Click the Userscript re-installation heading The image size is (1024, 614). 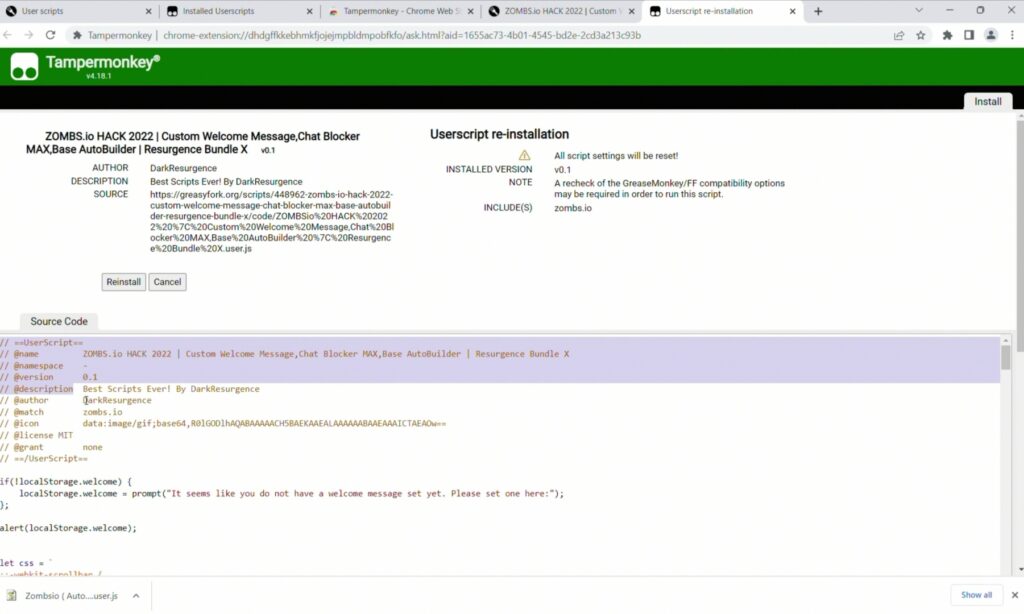pyautogui.click(x=499, y=134)
